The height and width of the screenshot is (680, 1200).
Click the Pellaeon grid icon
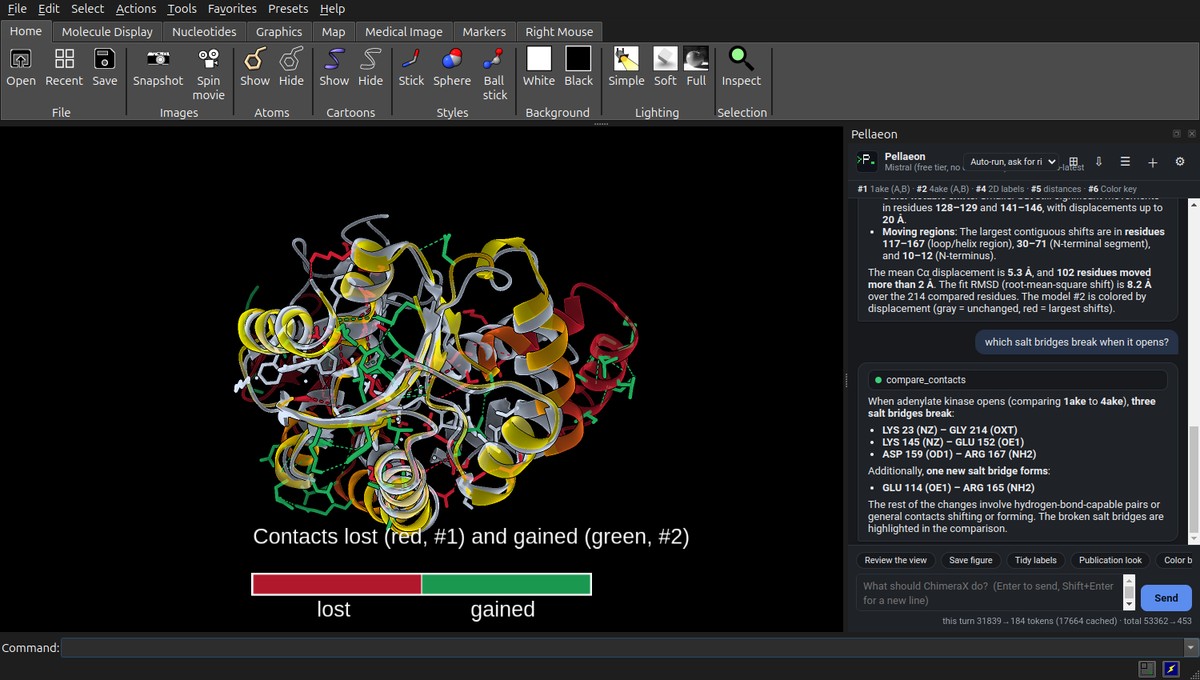(x=1074, y=162)
